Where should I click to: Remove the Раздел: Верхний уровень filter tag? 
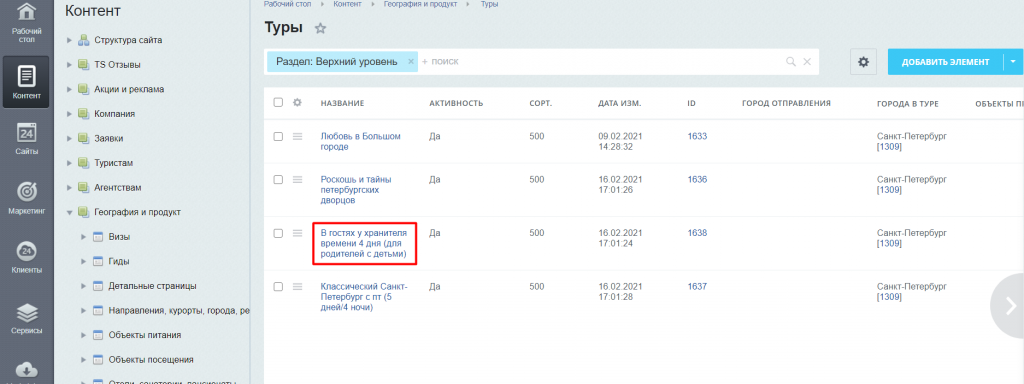(411, 61)
